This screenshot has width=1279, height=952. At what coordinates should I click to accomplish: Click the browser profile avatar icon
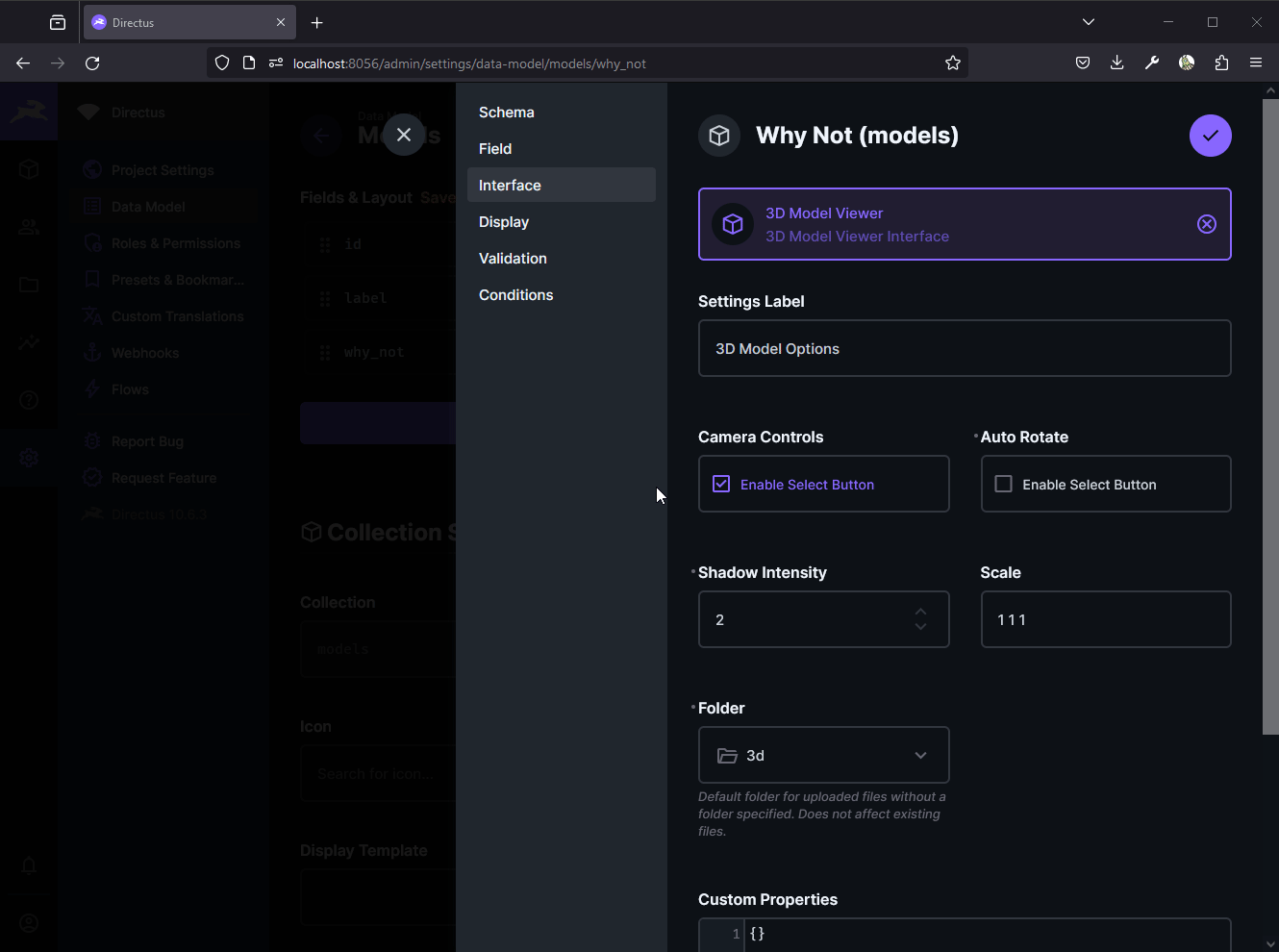click(1187, 63)
